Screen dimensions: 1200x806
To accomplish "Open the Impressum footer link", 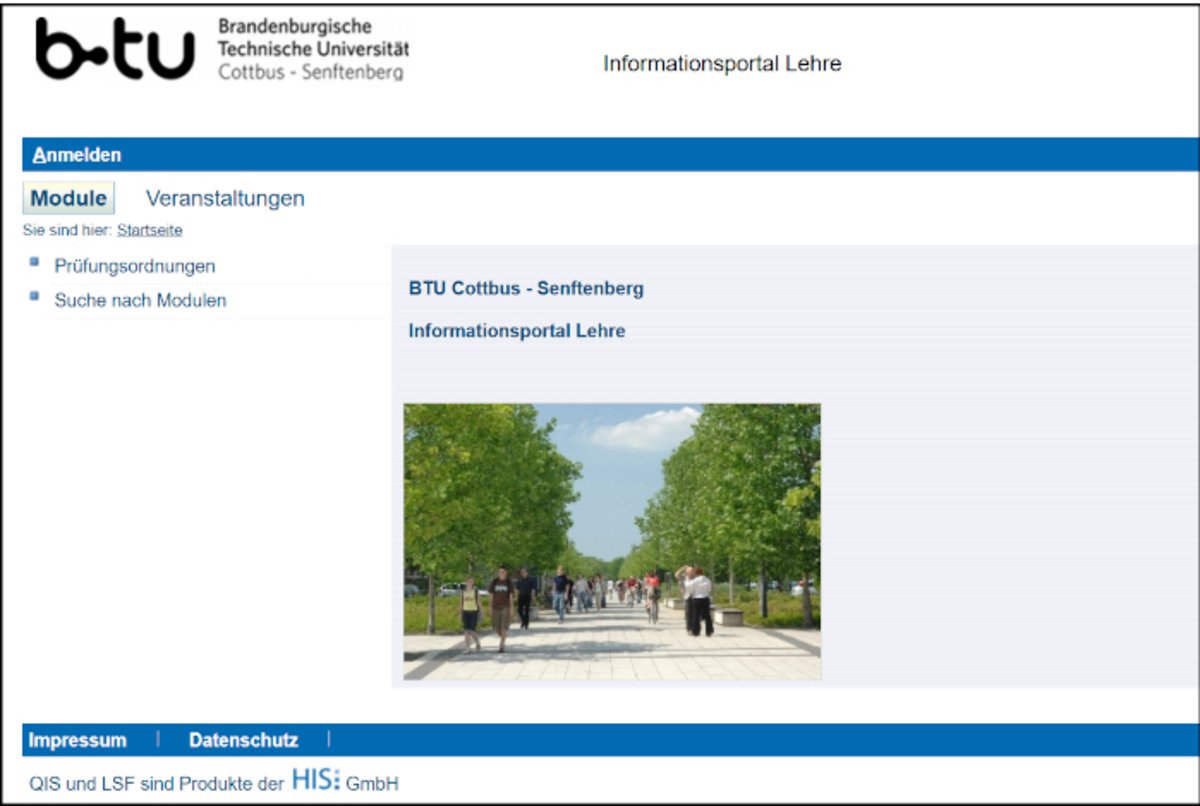I will pyautogui.click(x=77, y=741).
